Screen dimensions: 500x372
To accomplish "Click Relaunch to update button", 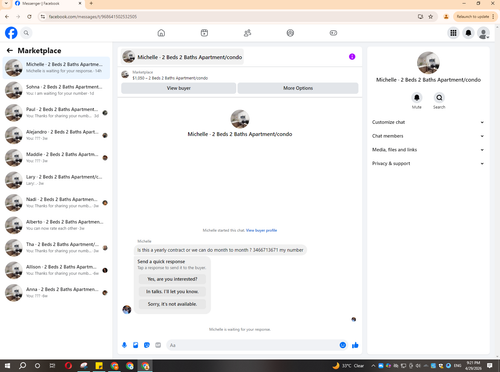I will [475, 16].
